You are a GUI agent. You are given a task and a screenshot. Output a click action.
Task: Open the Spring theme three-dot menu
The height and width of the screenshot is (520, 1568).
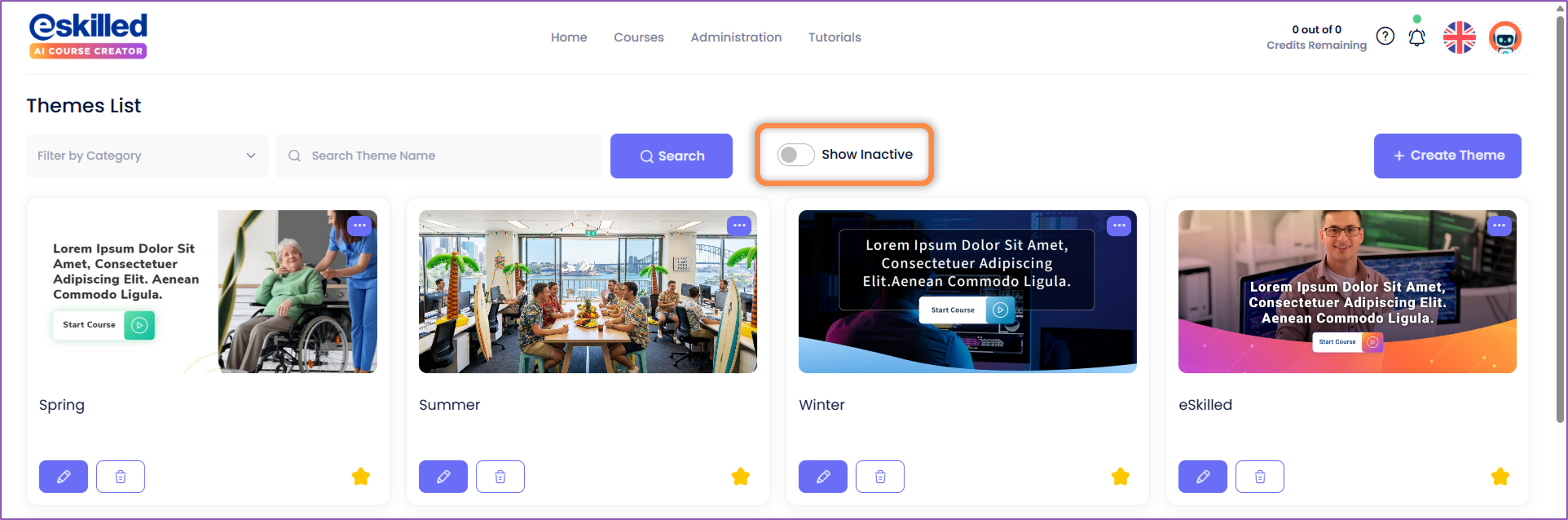coord(360,225)
